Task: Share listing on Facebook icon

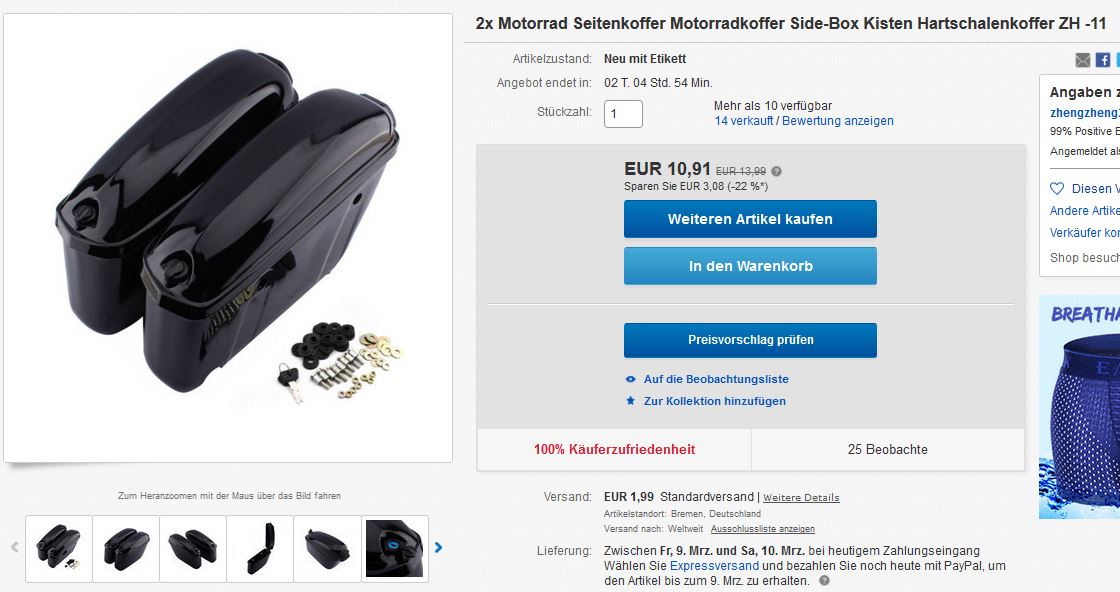Action: pos(1102,60)
